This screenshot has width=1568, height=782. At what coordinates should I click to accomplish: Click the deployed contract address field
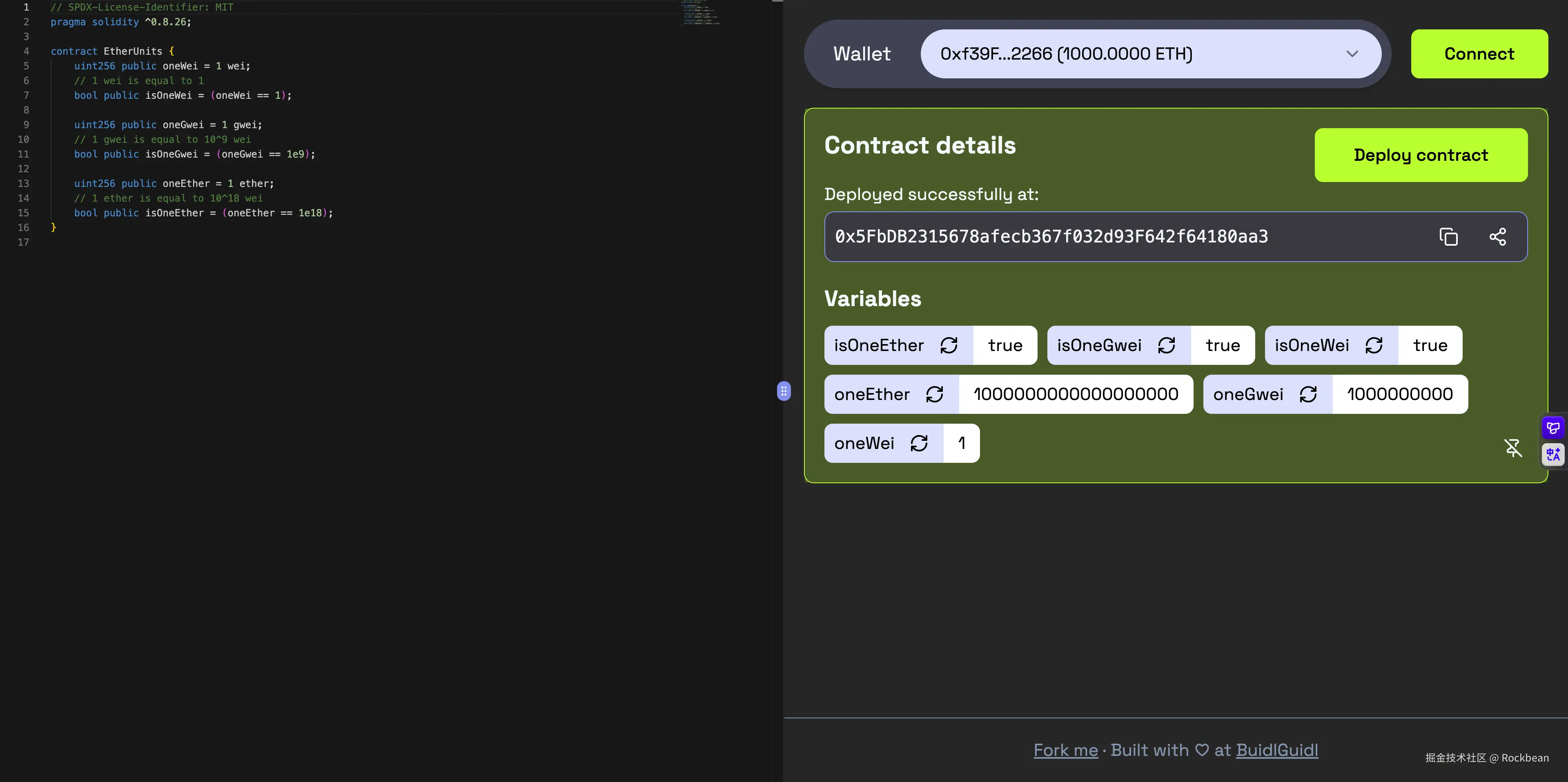(1126, 237)
